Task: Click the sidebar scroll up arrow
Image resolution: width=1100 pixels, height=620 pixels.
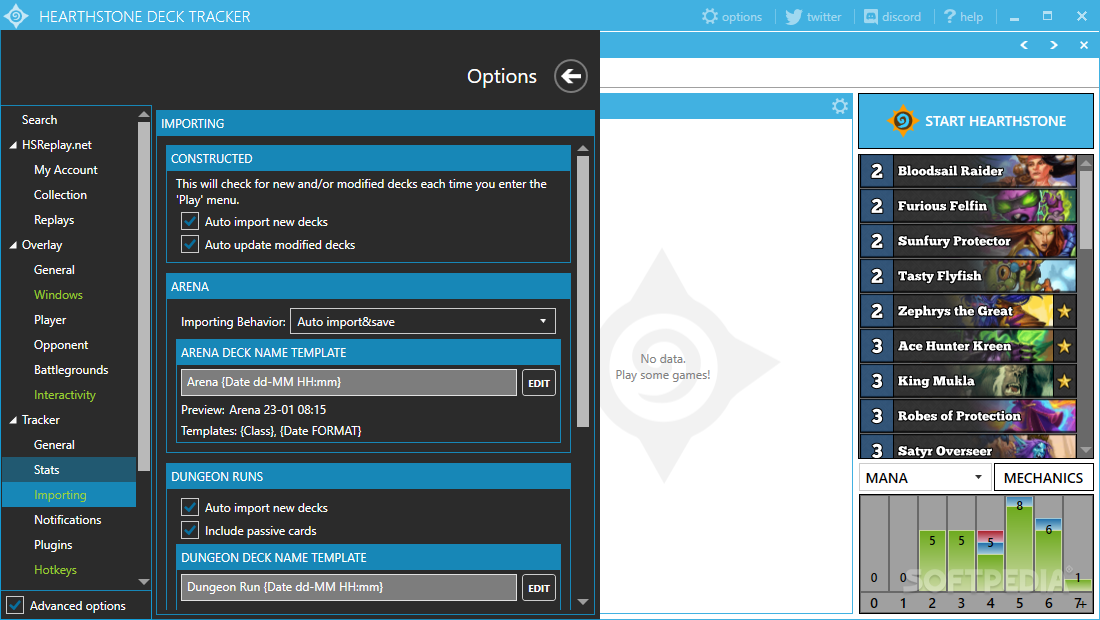Action: point(144,114)
